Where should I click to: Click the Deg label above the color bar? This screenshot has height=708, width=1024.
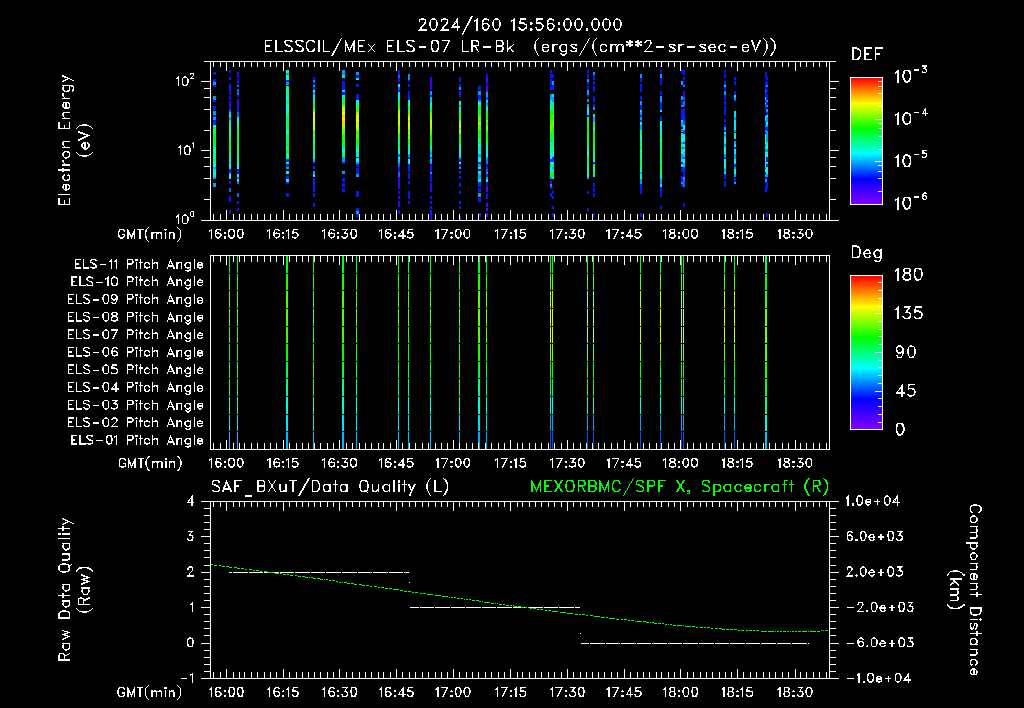click(x=867, y=253)
